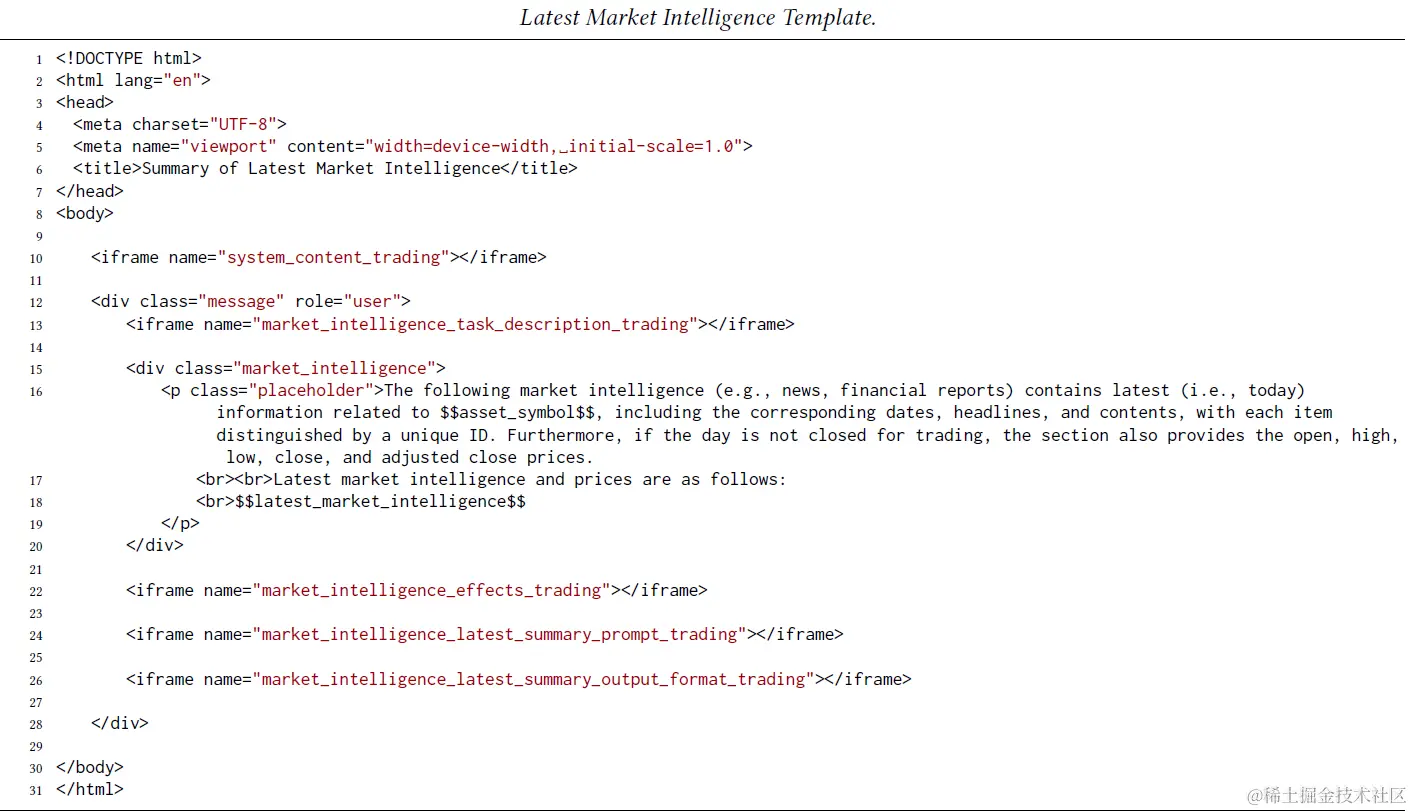Click the closing '</div>' on line 20
Screen dimensions: 1413x812
[x=155, y=545]
